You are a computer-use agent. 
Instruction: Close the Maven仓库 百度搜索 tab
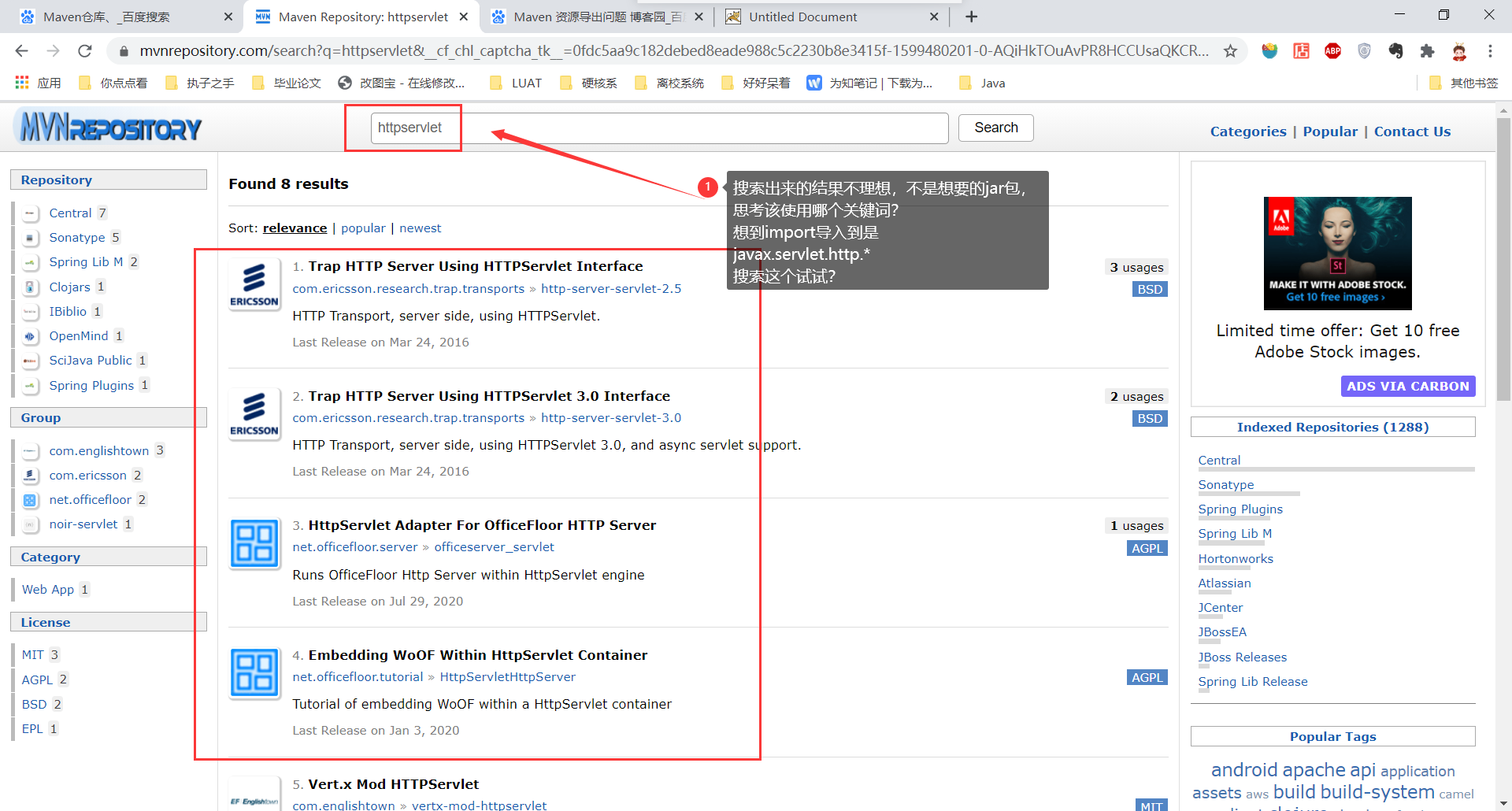pos(228,17)
